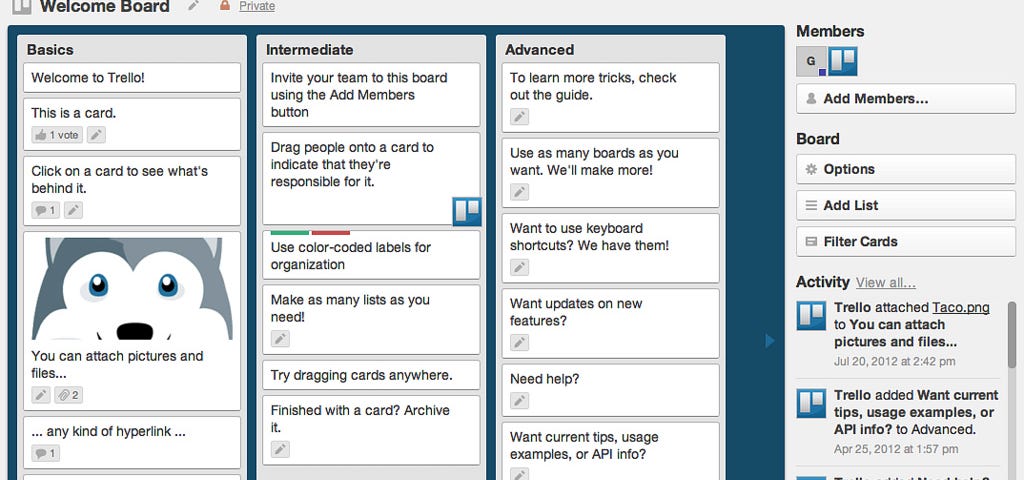Viewport: 1024px width, 480px height.
Task: Click the 1 vote badge on 'This is a card.'
Action: click(57, 135)
